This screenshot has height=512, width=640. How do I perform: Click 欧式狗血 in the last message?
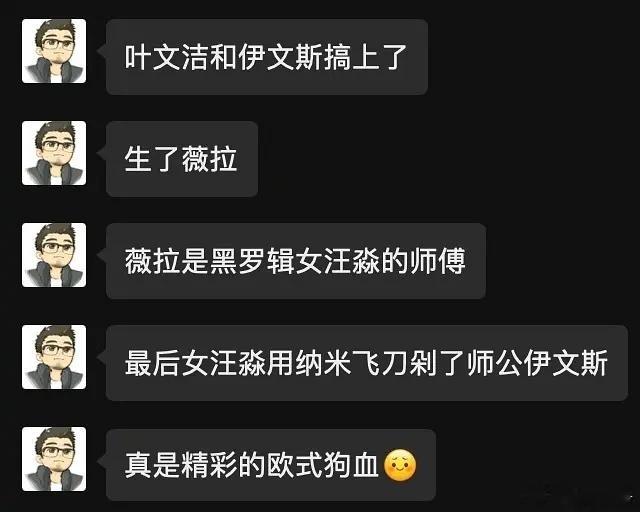[x=324, y=465]
